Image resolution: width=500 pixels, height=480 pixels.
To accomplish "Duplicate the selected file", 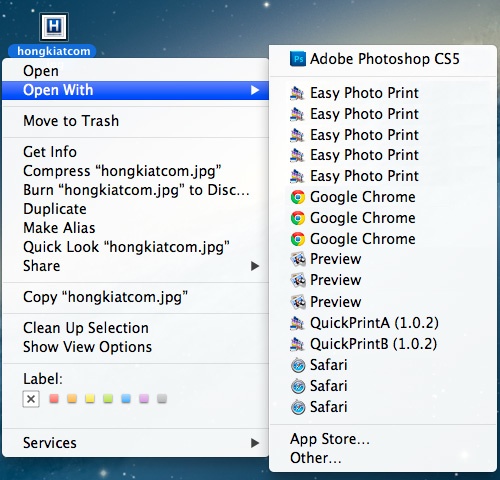I will point(135,209).
